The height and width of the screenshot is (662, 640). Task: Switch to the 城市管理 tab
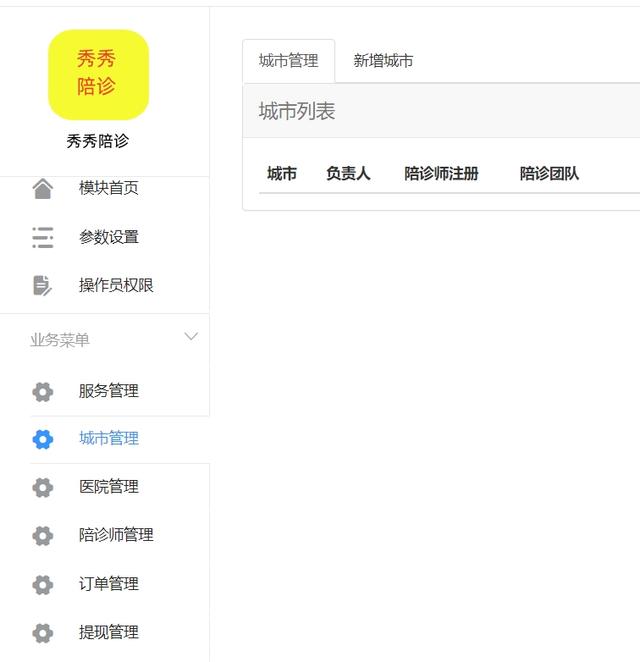point(288,61)
